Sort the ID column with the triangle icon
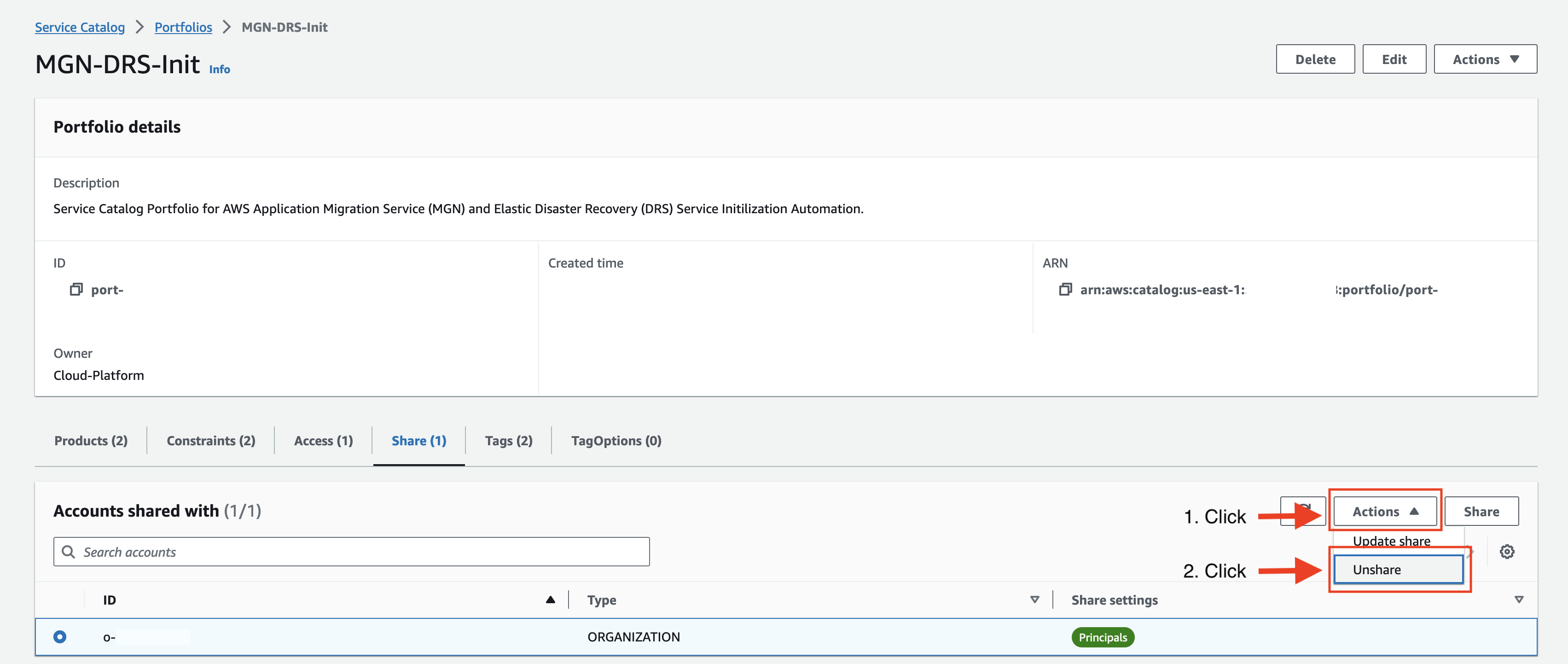The image size is (1568, 664). pyautogui.click(x=550, y=600)
